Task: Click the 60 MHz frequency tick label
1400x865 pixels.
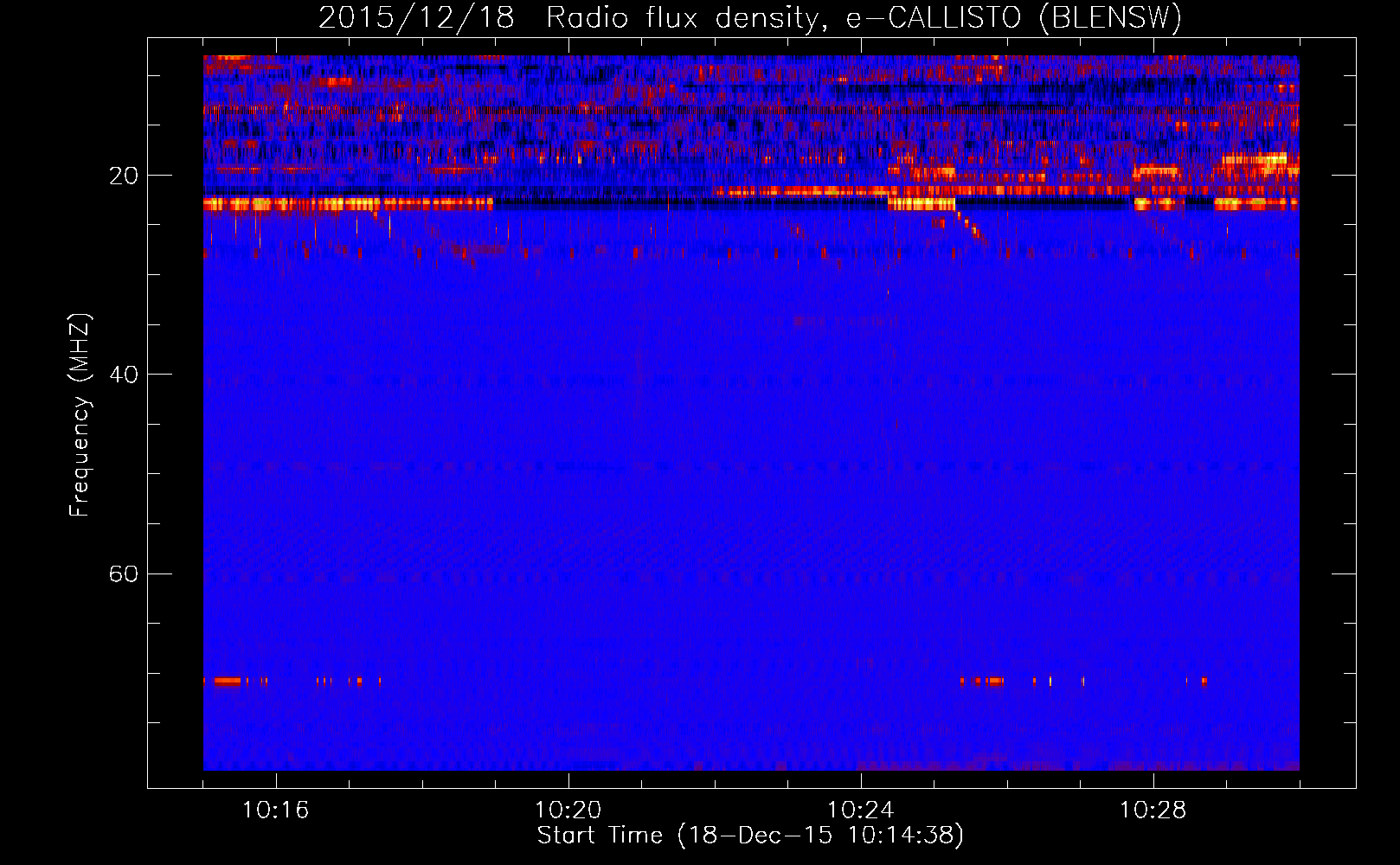Action: [123, 573]
